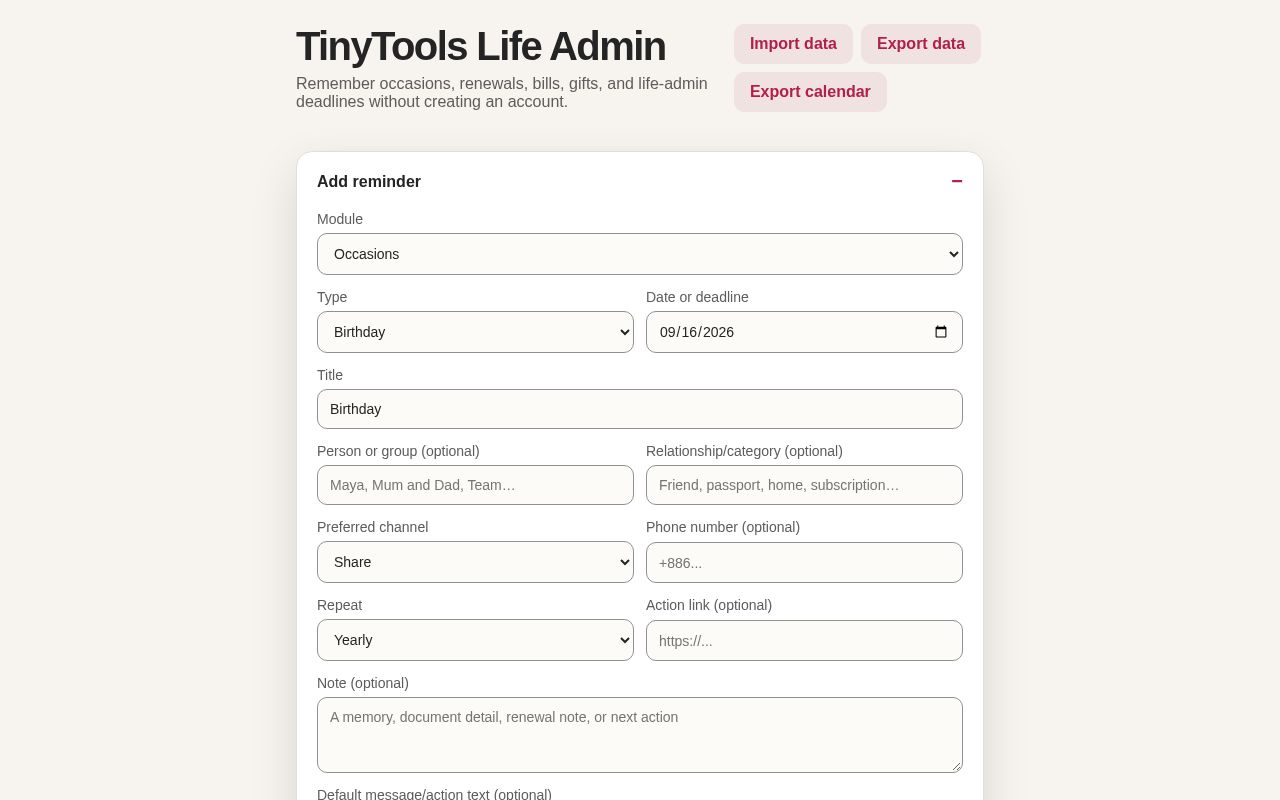
Task: Click the Import data button
Action: point(793,44)
